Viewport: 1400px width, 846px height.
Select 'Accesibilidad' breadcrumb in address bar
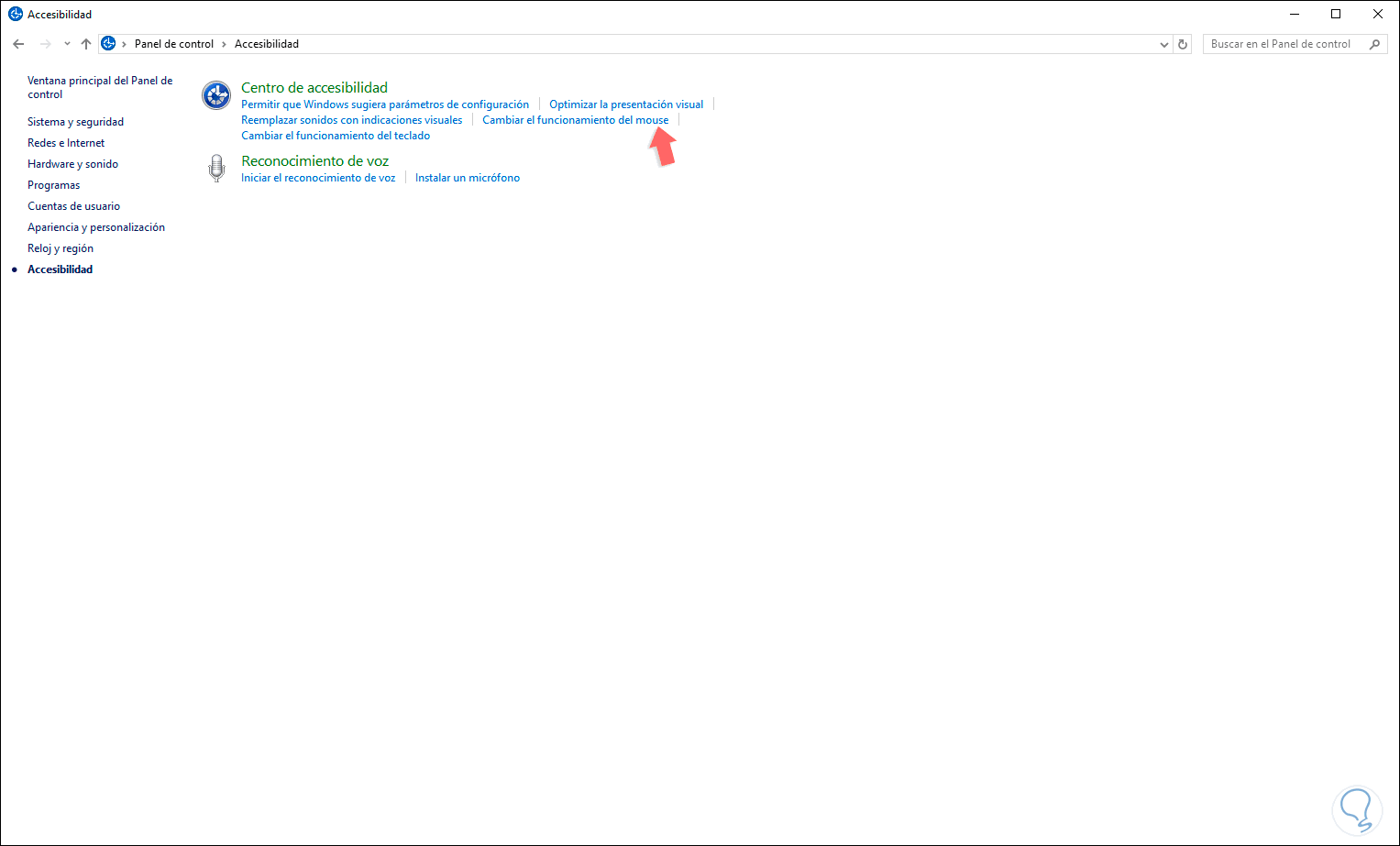[x=267, y=44]
